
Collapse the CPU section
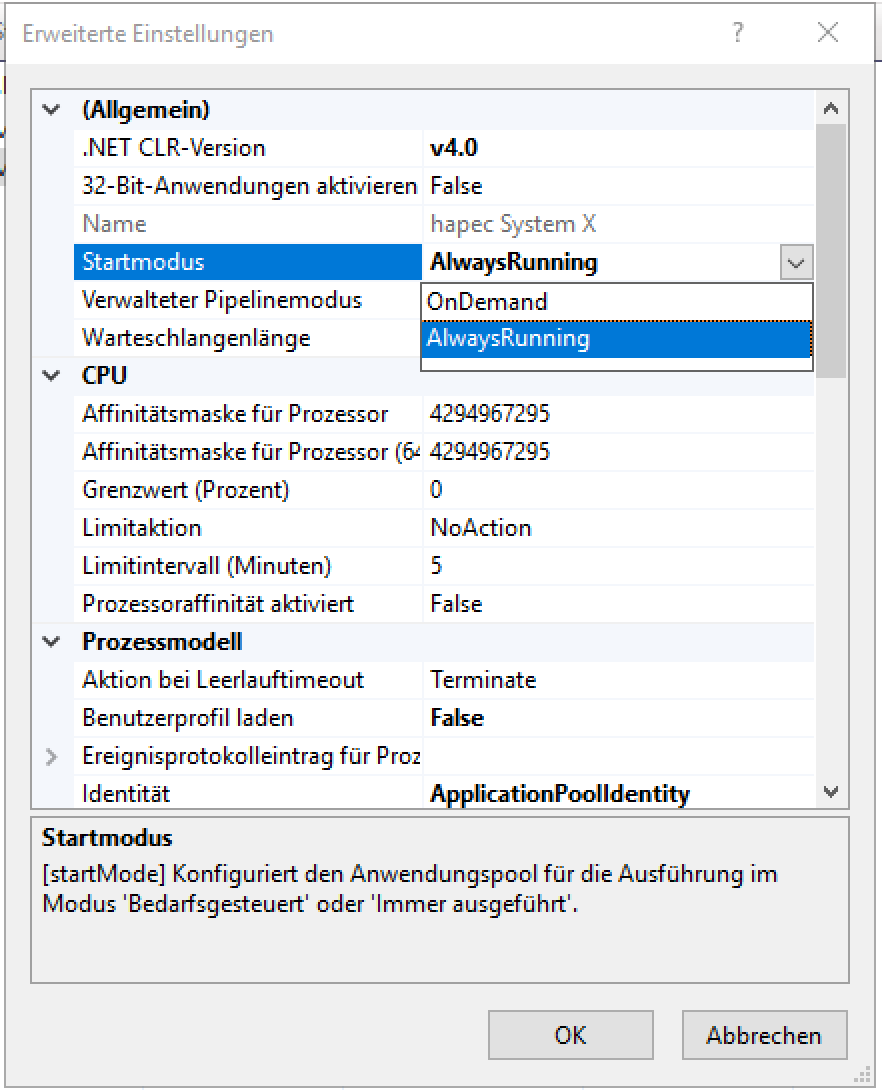pyautogui.click(x=52, y=376)
